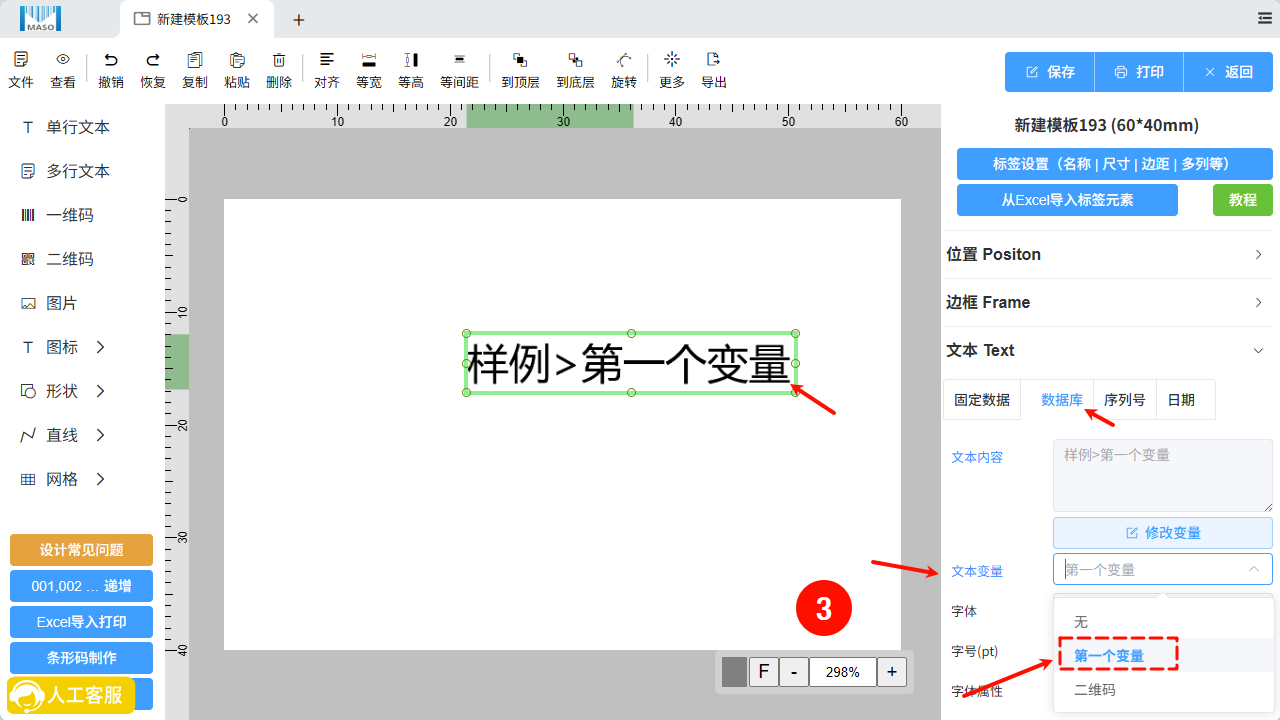Select 无 in variable dropdown
Screen dimensions: 1280x720
tap(1164, 622)
